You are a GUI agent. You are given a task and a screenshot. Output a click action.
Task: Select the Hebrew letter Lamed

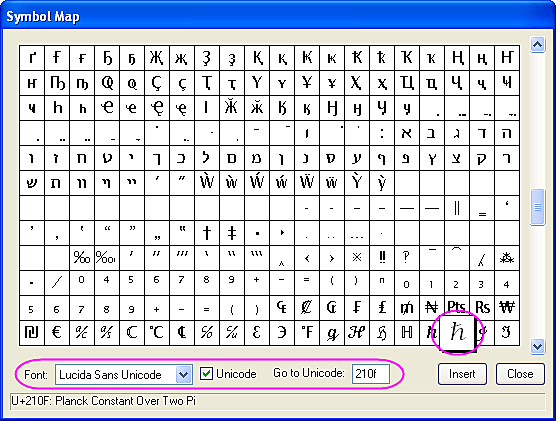(207, 158)
